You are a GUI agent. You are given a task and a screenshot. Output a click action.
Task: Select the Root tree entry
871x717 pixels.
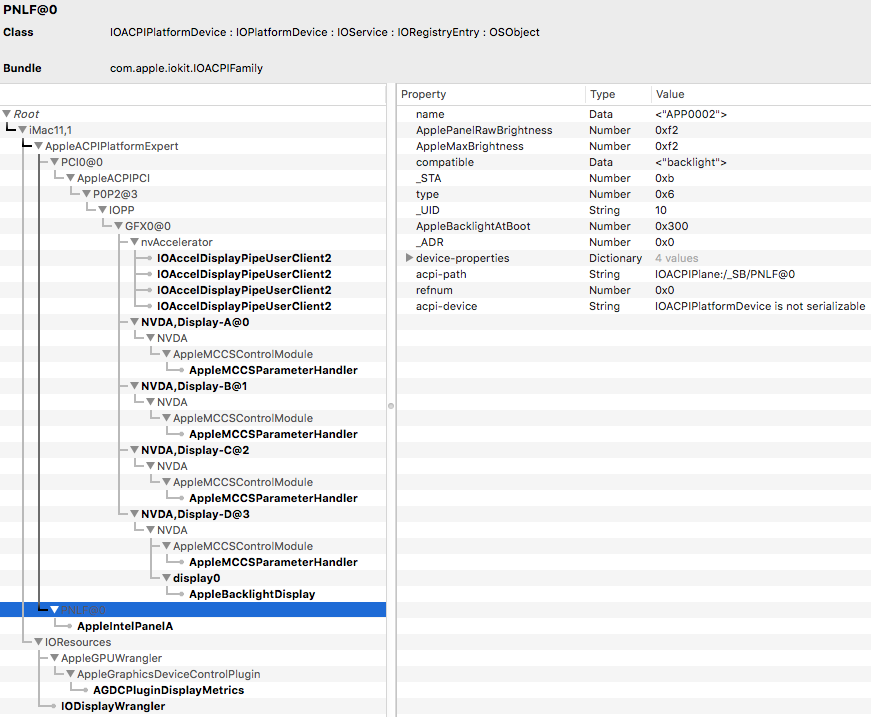(x=26, y=114)
